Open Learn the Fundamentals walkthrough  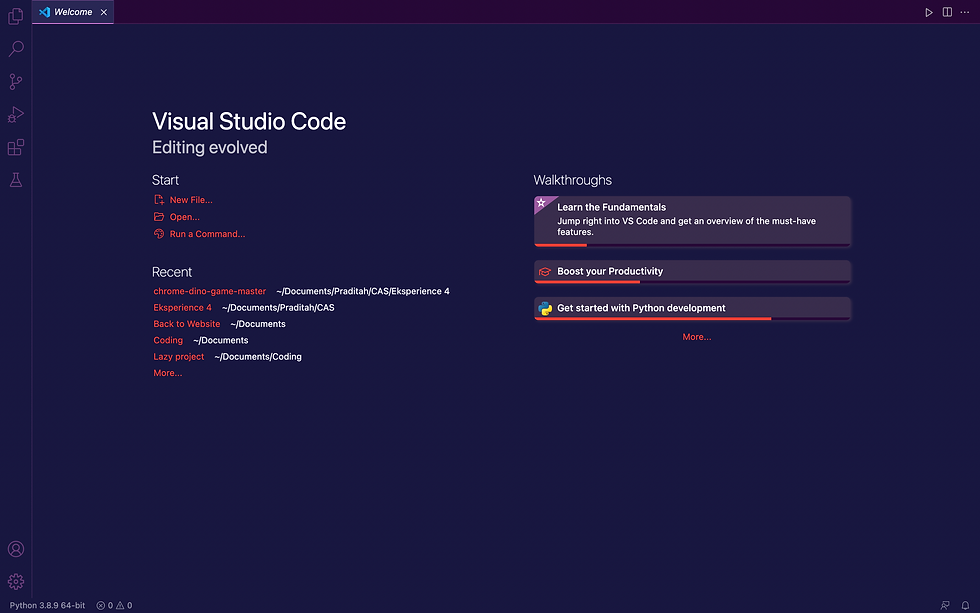[x=692, y=221]
